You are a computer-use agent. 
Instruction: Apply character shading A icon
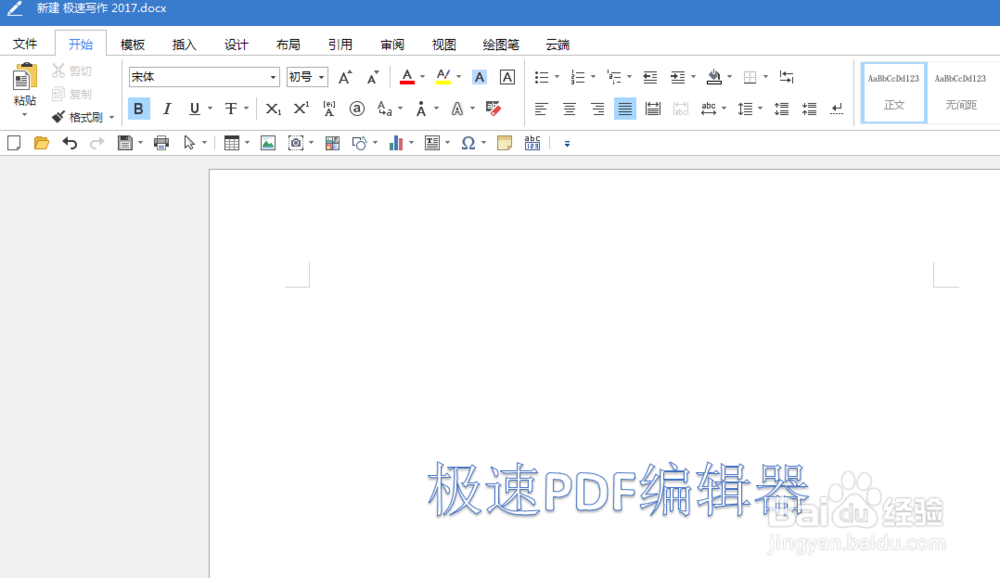(479, 77)
